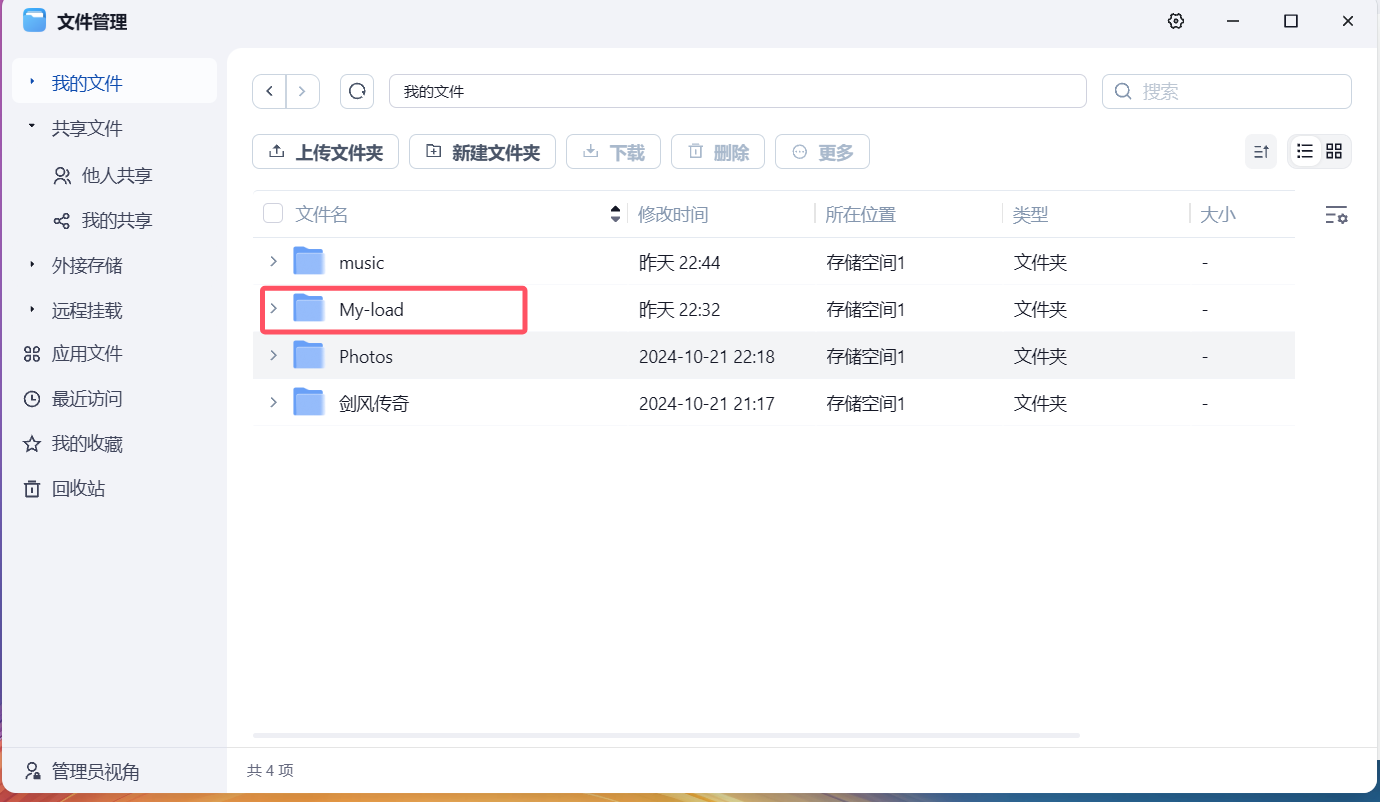Click 上传文件夹 button

click(325, 152)
